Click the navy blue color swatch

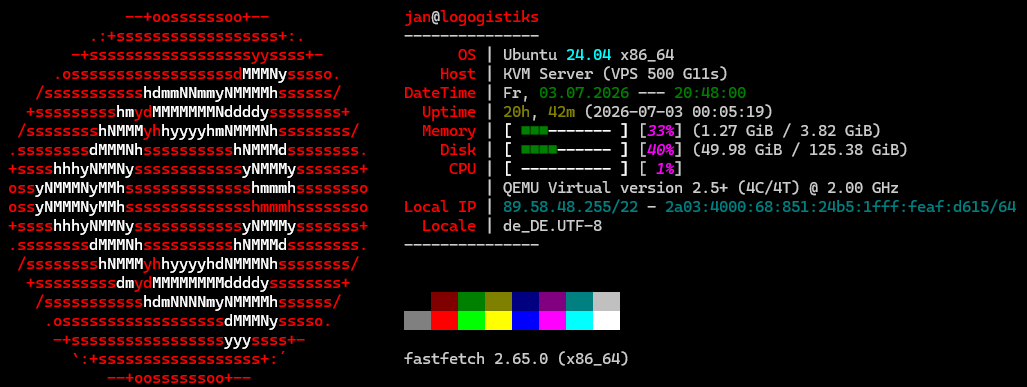tap(525, 301)
